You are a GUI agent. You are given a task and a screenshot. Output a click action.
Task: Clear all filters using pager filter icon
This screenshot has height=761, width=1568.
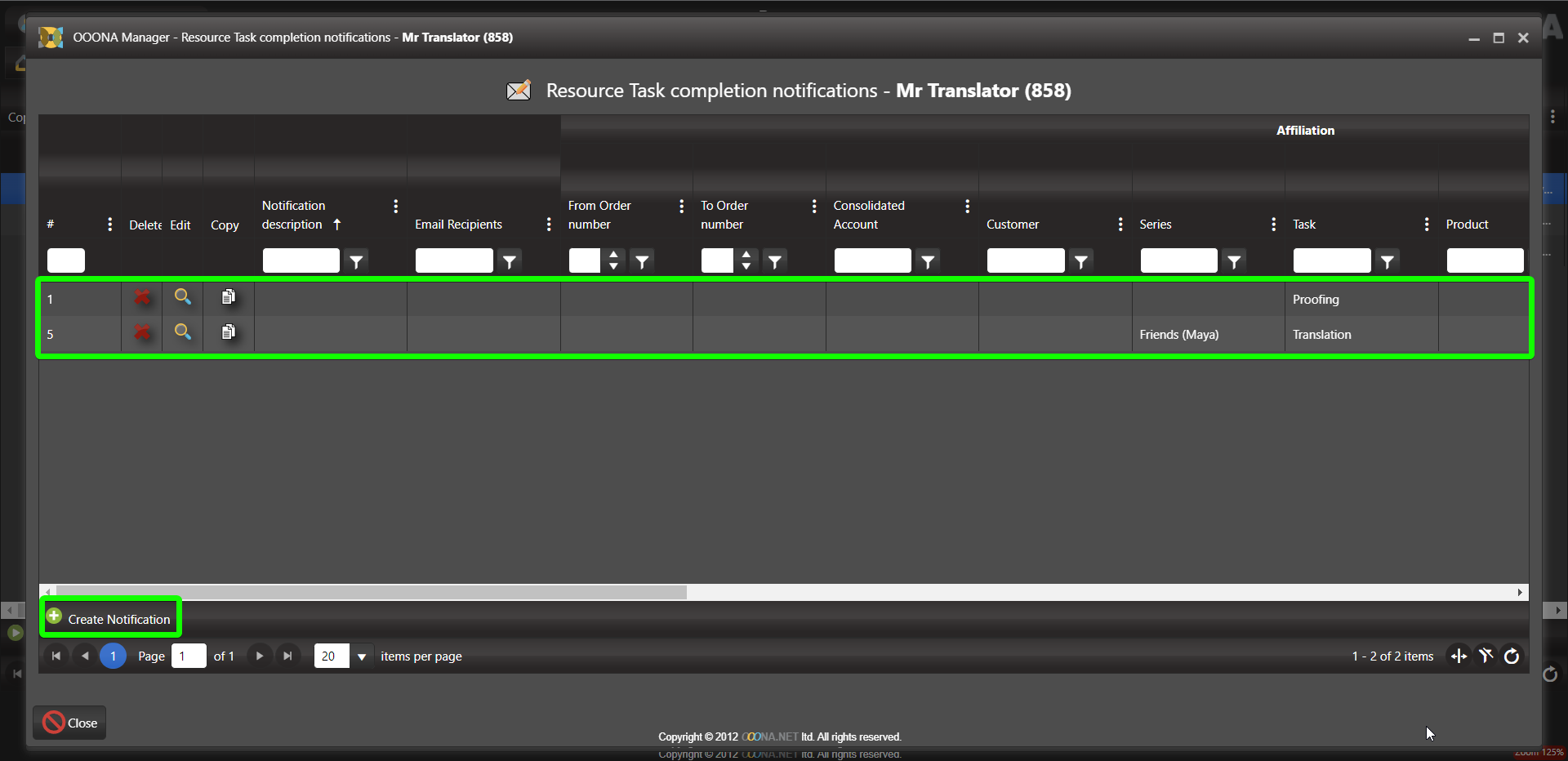(x=1486, y=656)
